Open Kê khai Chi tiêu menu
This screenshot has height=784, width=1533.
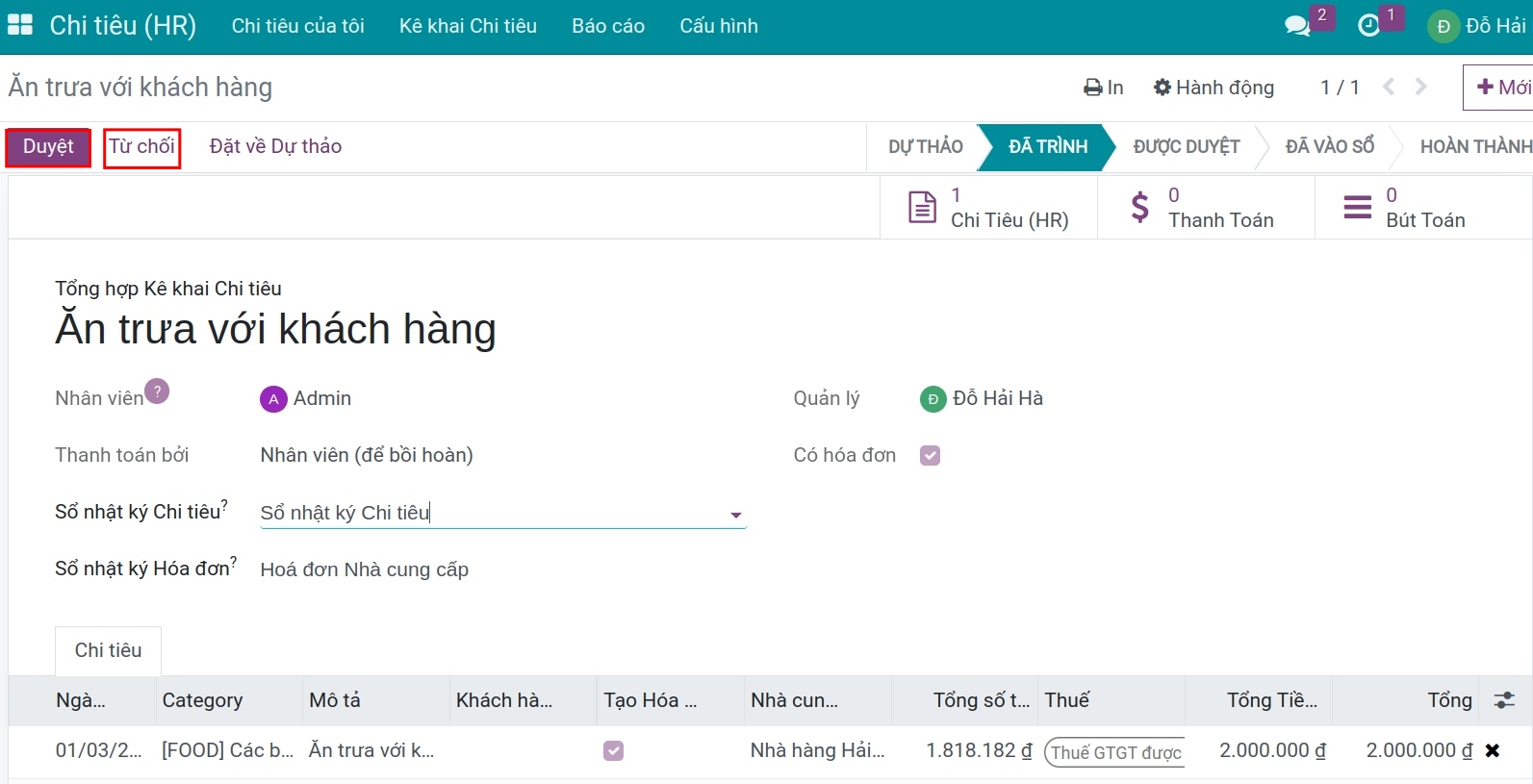pos(468,26)
